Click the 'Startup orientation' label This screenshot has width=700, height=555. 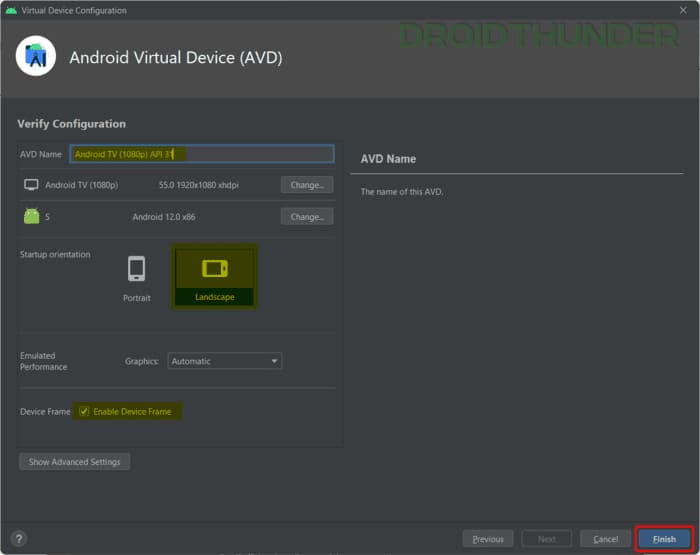click(x=55, y=254)
